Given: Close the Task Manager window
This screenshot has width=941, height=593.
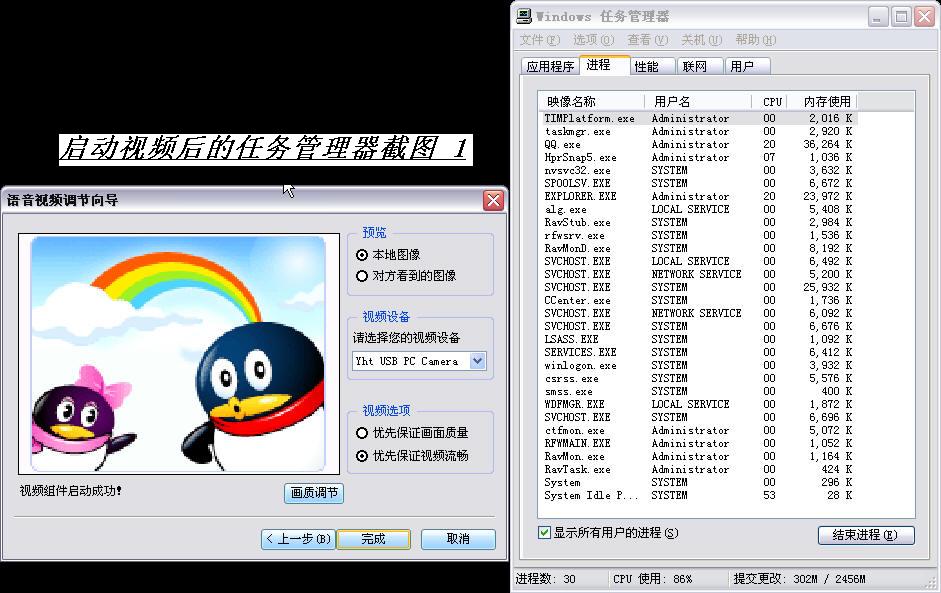Looking at the screenshot, I should (924, 17).
